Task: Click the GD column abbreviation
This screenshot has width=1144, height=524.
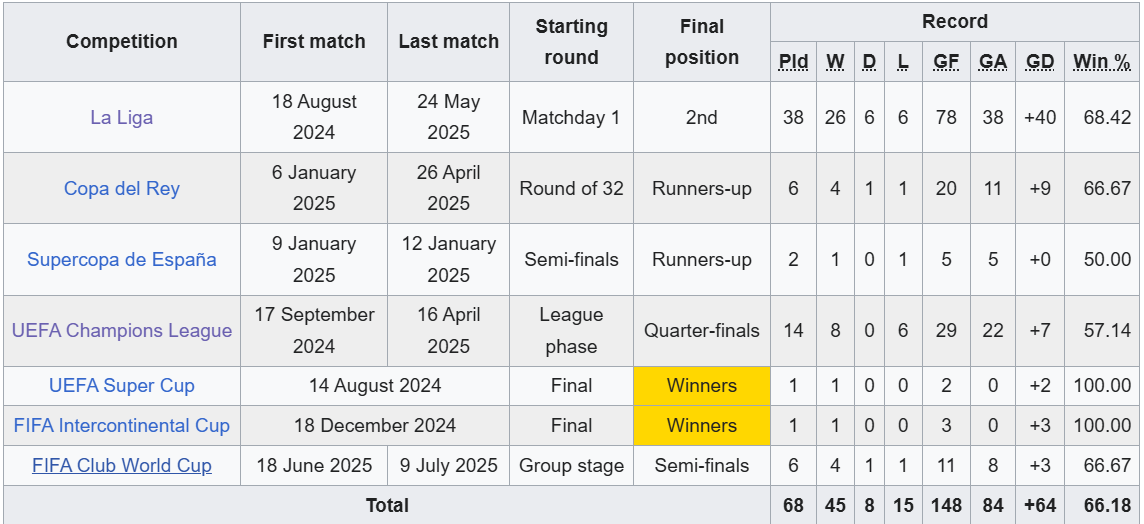Action: 1040,61
